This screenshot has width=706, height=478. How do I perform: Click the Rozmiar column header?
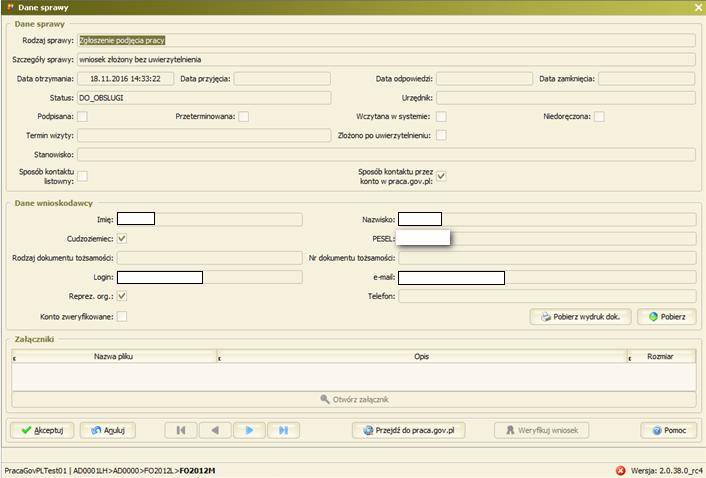click(x=661, y=356)
